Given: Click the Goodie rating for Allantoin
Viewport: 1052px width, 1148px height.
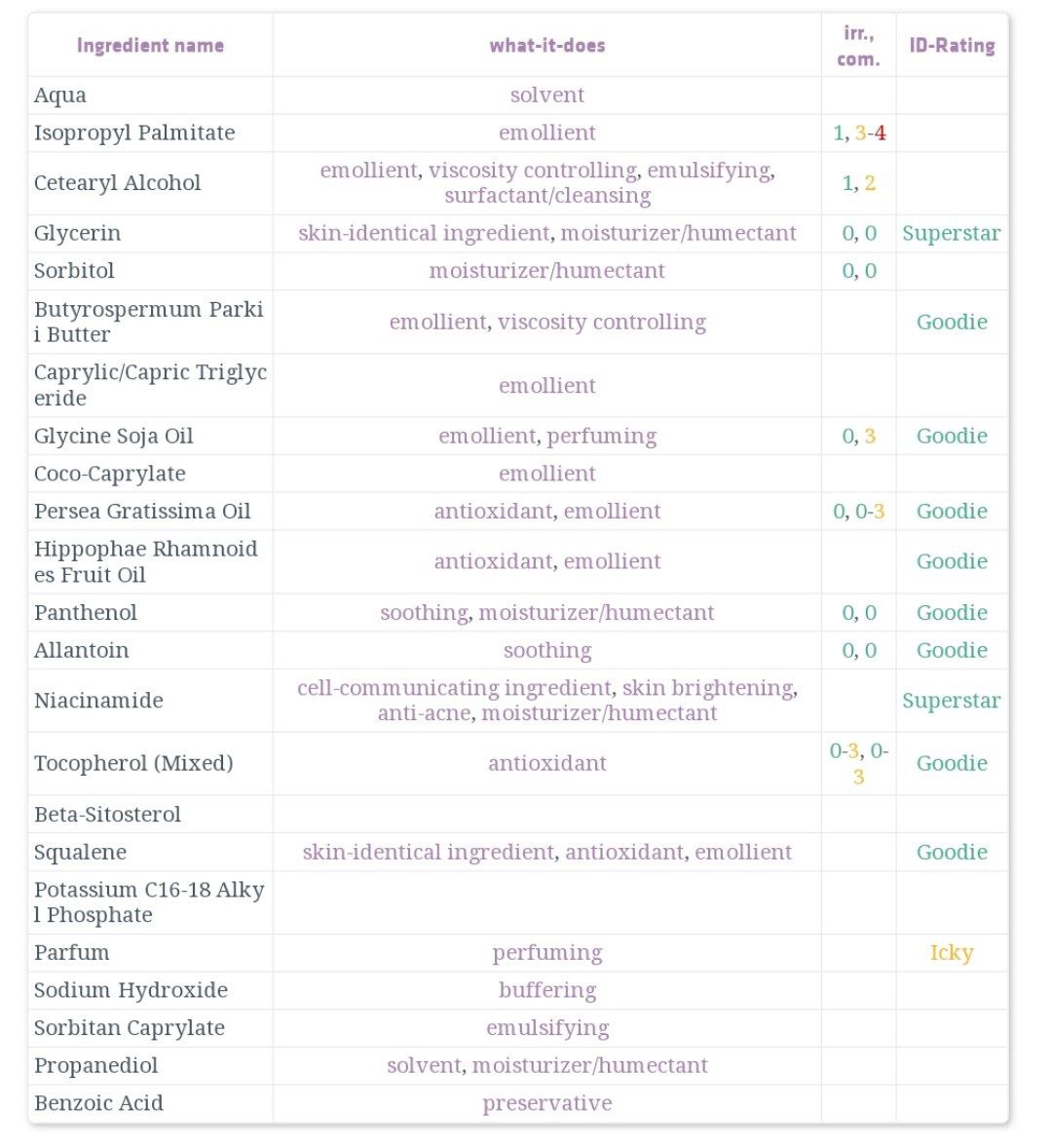Looking at the screenshot, I should point(951,650).
